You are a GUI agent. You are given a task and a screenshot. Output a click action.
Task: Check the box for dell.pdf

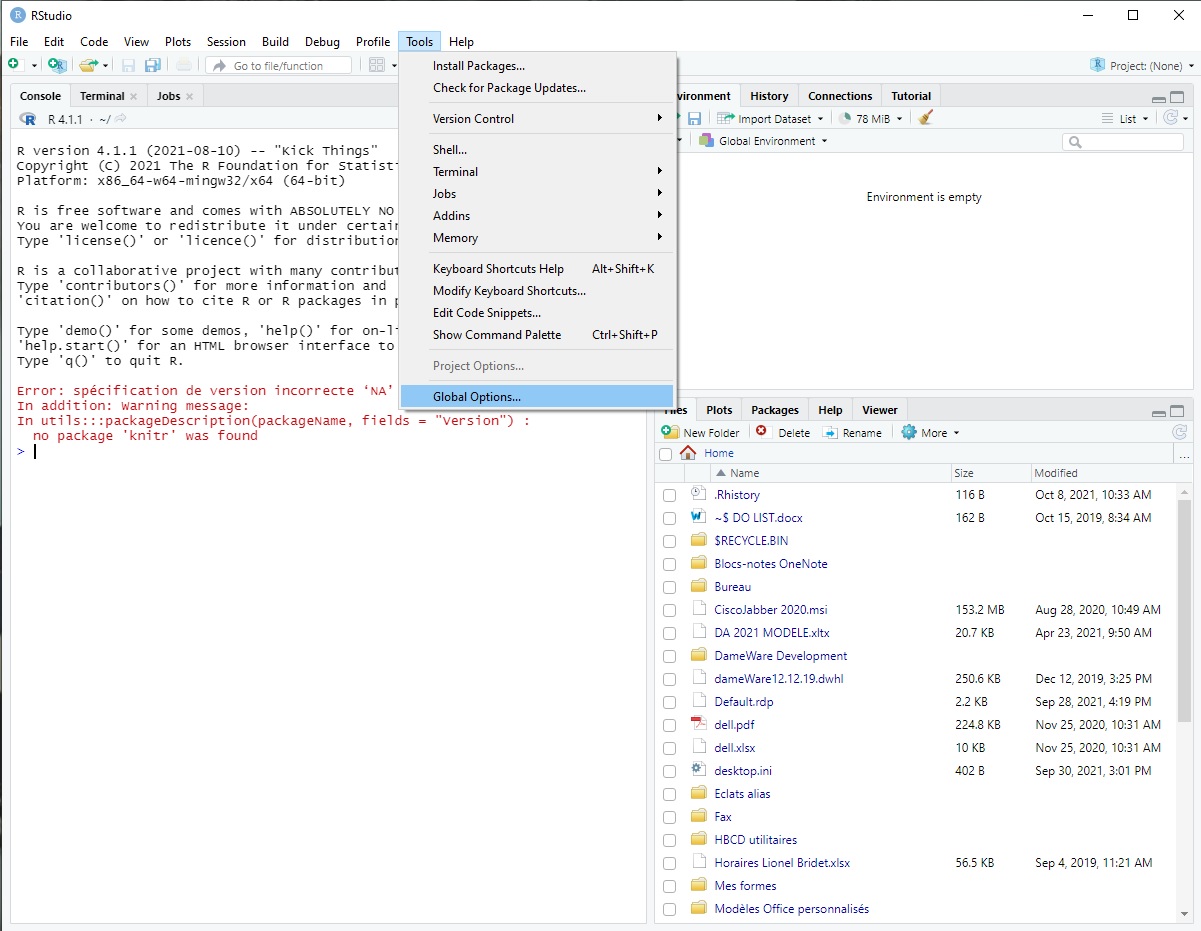[669, 725]
